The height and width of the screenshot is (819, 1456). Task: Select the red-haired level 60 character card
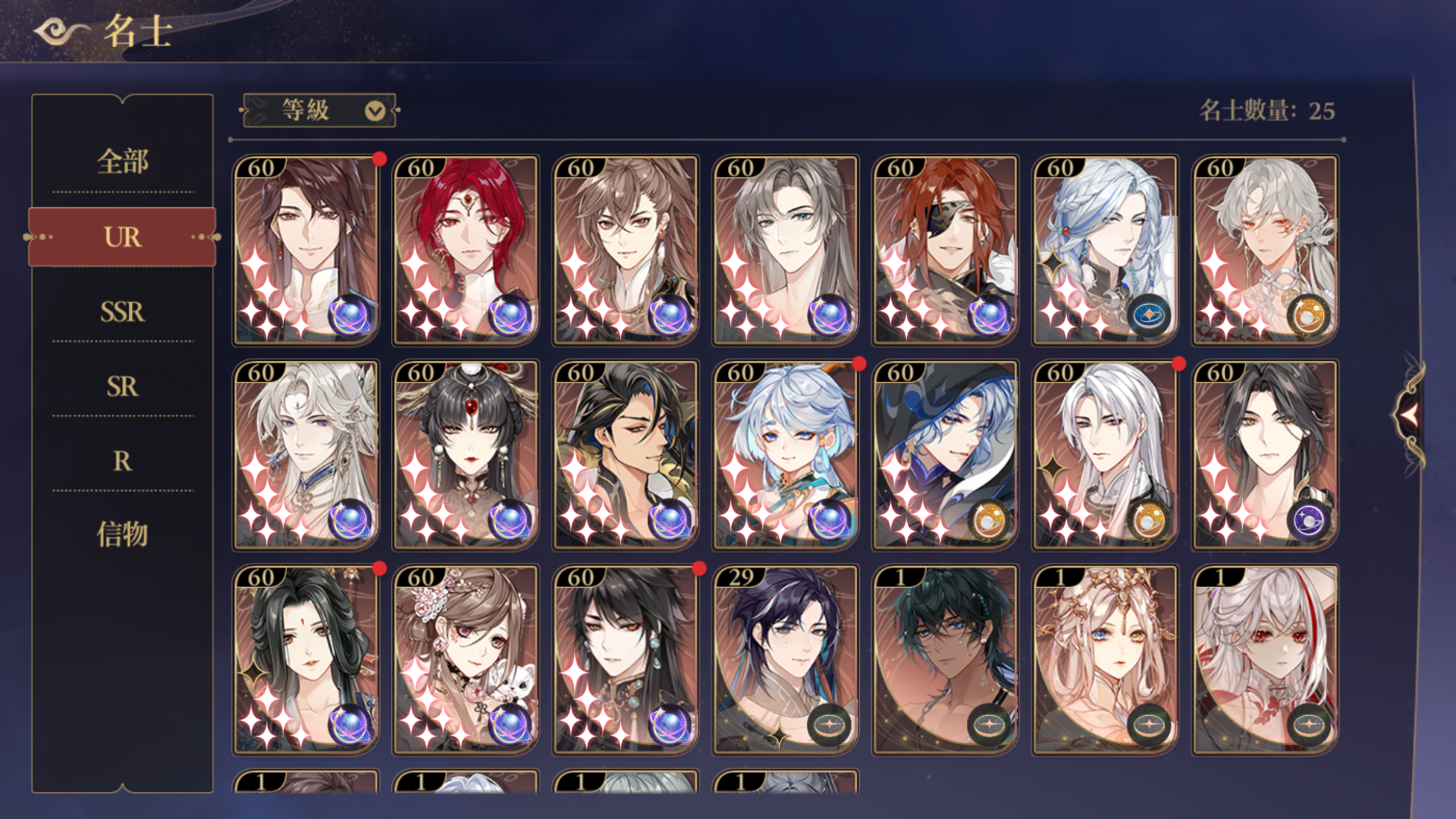[466, 250]
